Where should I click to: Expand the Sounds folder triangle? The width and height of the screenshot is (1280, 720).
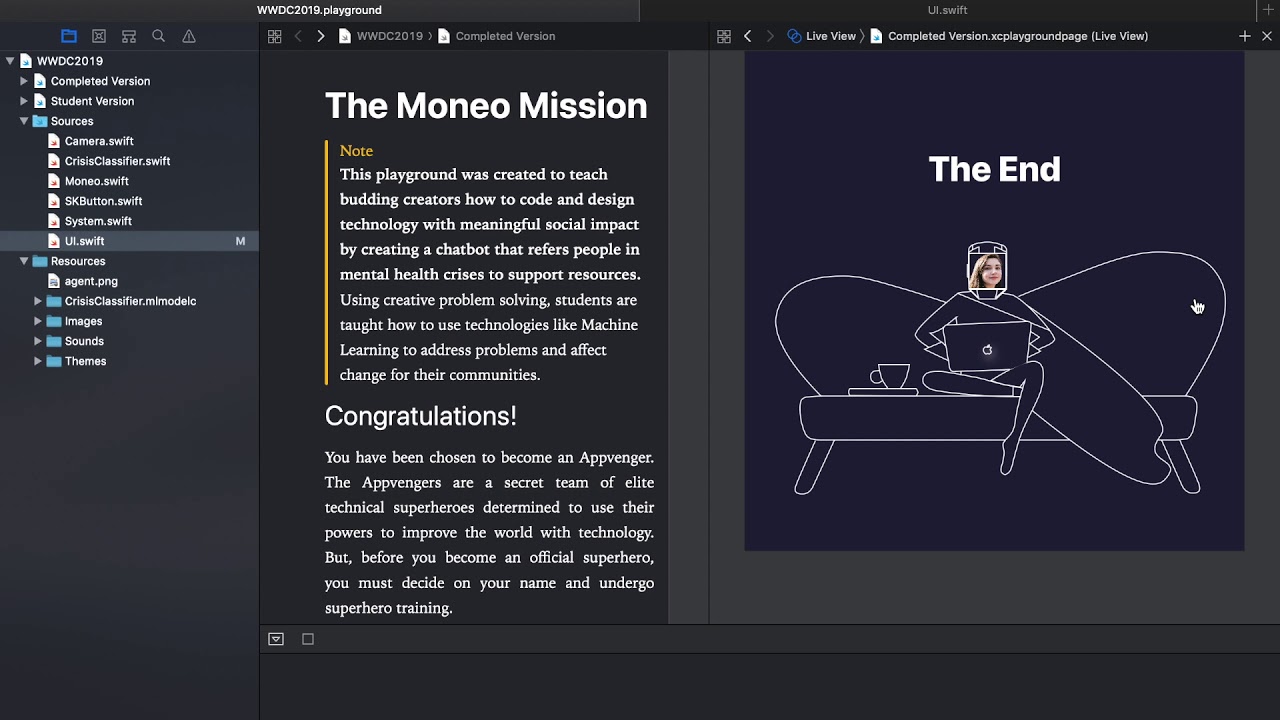(38, 341)
